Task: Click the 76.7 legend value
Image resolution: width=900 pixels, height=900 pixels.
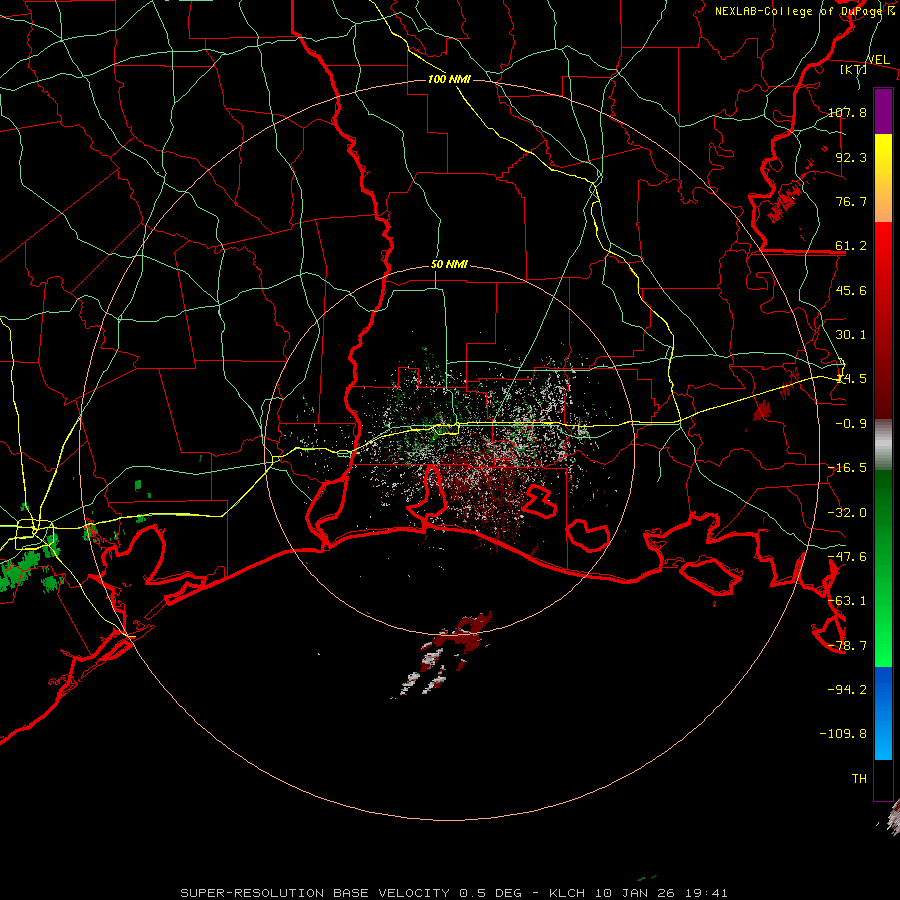Action: pyautogui.click(x=851, y=201)
